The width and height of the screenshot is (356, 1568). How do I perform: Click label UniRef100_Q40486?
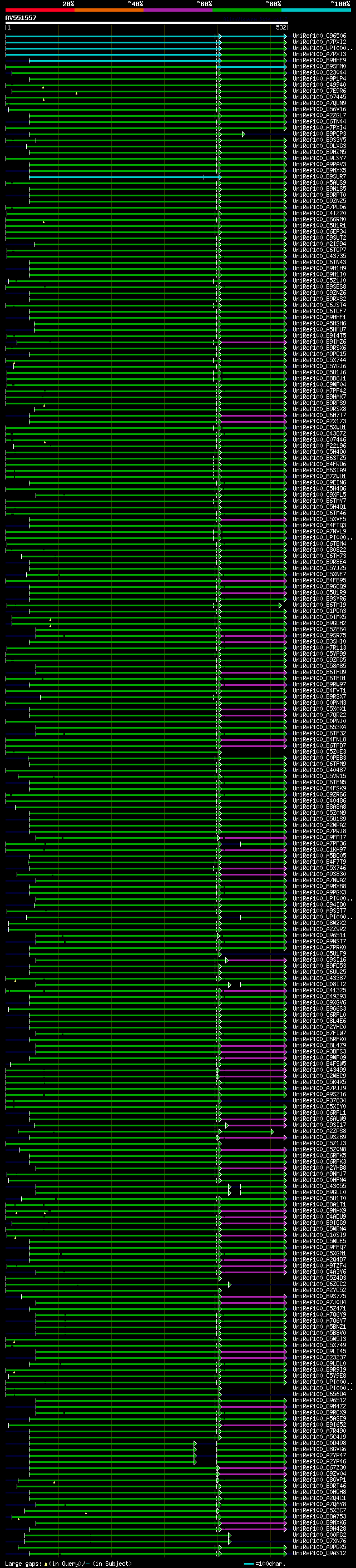319,800
